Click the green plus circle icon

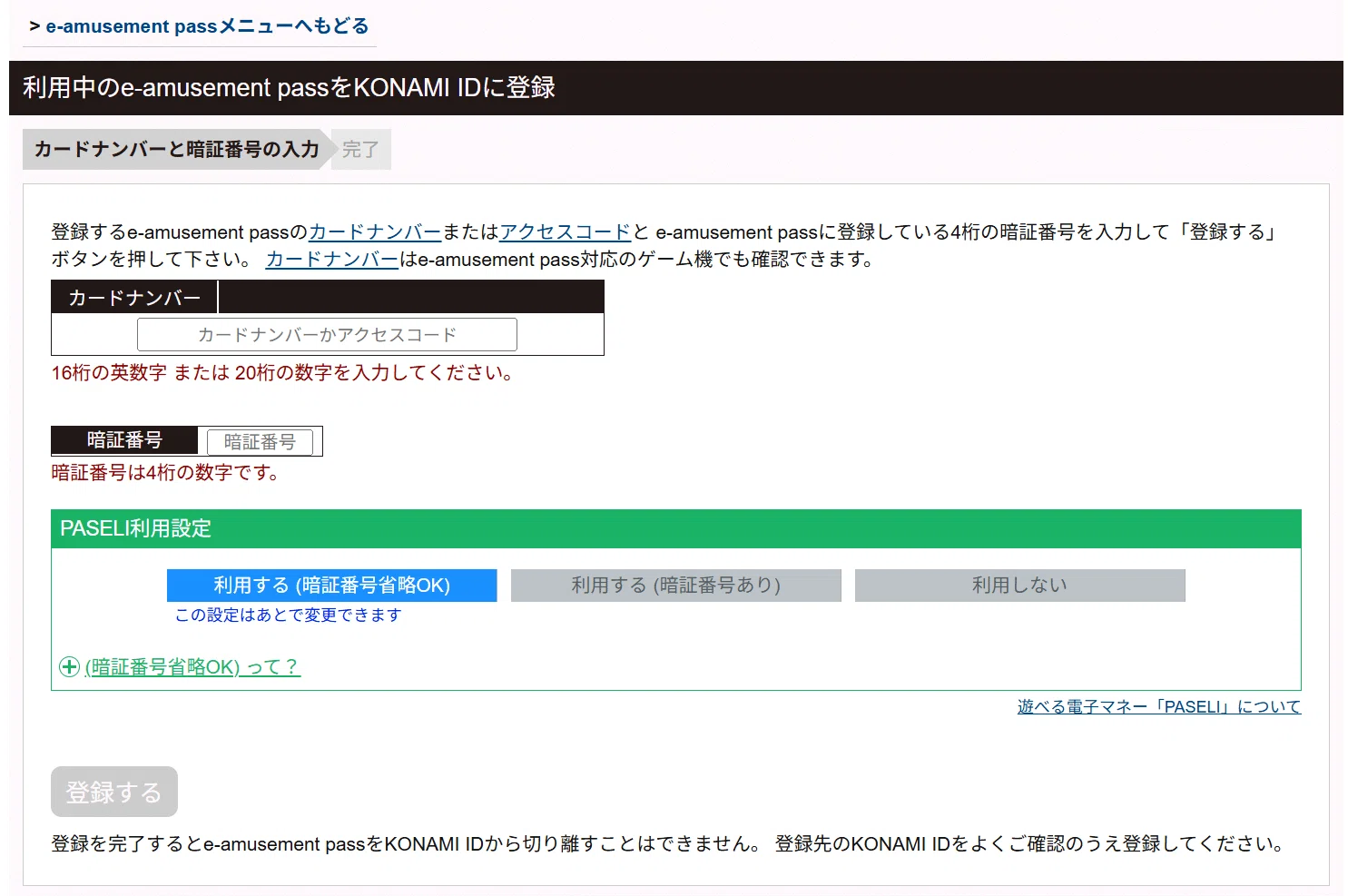[69, 667]
